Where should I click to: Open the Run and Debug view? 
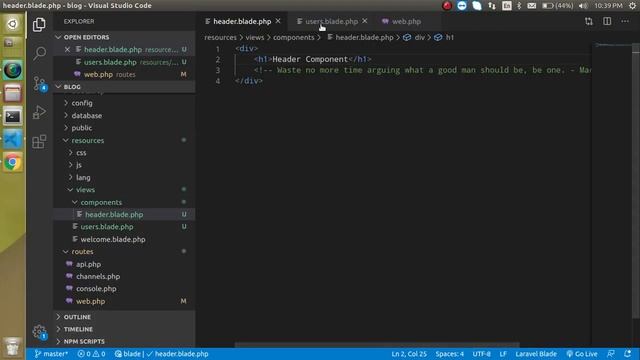coord(39,113)
